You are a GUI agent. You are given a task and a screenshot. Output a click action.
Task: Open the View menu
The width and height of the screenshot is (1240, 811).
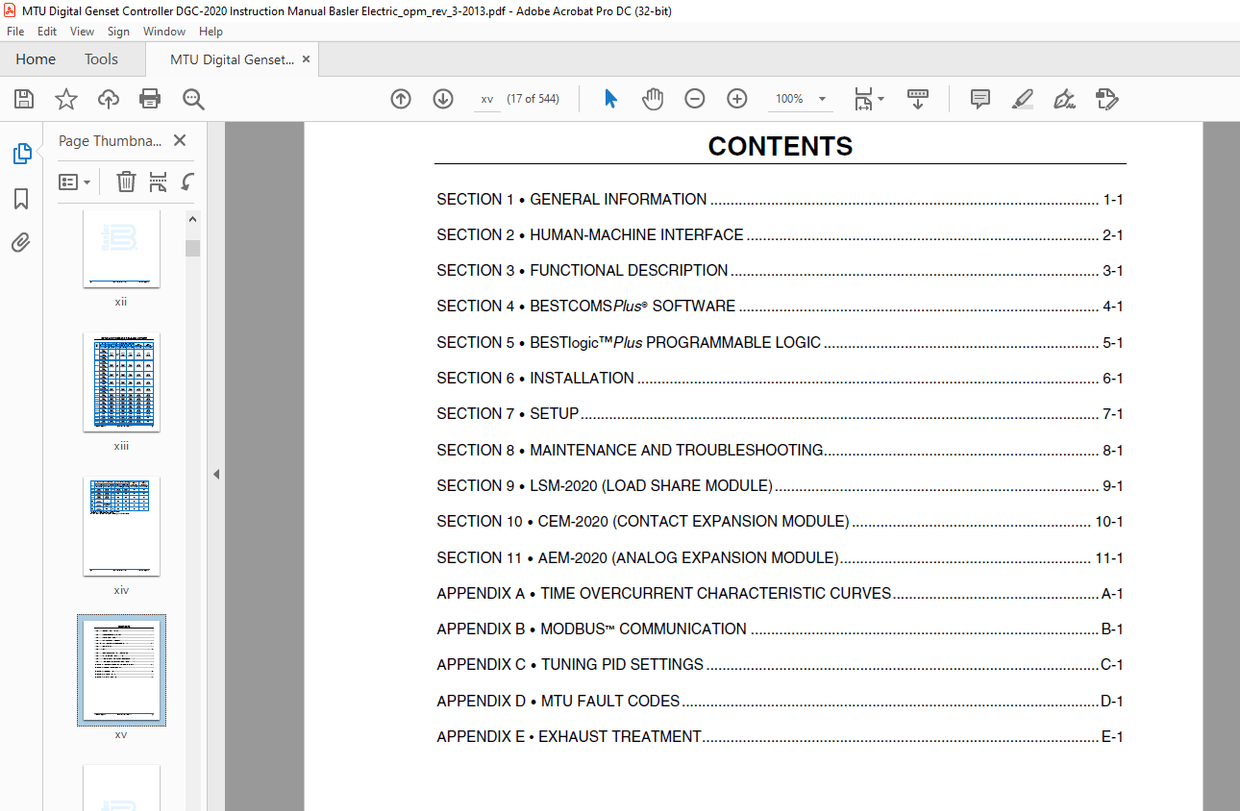tap(82, 32)
